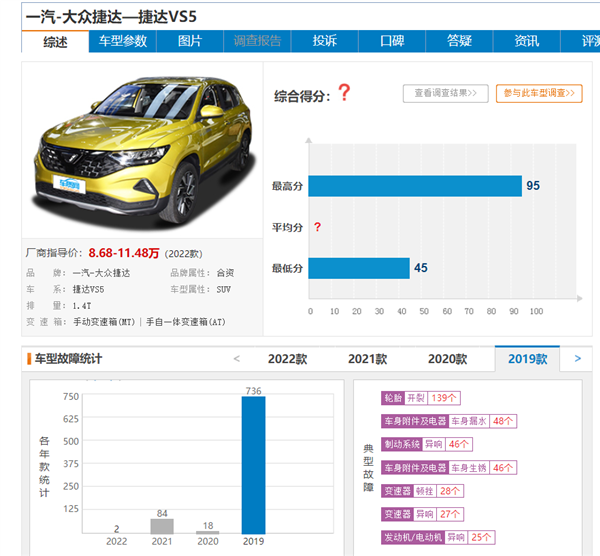Click the 2020 bar labeled 18
The width and height of the screenshot is (600, 556).
[208, 532]
